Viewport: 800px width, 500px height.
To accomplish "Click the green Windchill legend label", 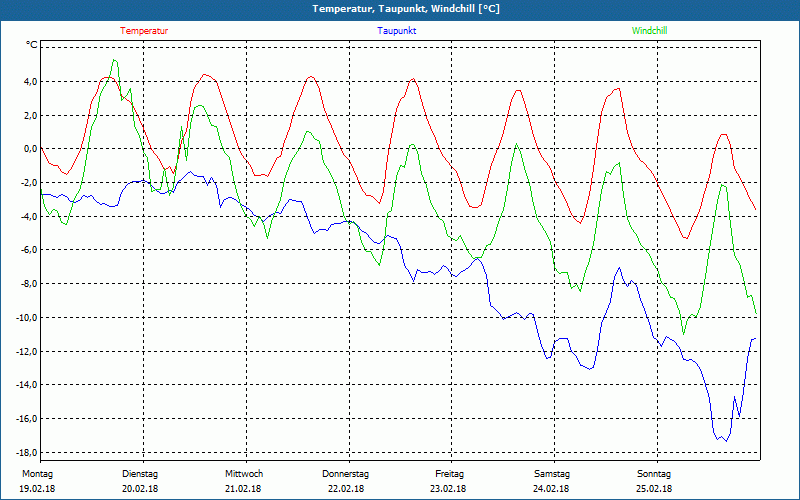I will pyautogui.click(x=649, y=31).
